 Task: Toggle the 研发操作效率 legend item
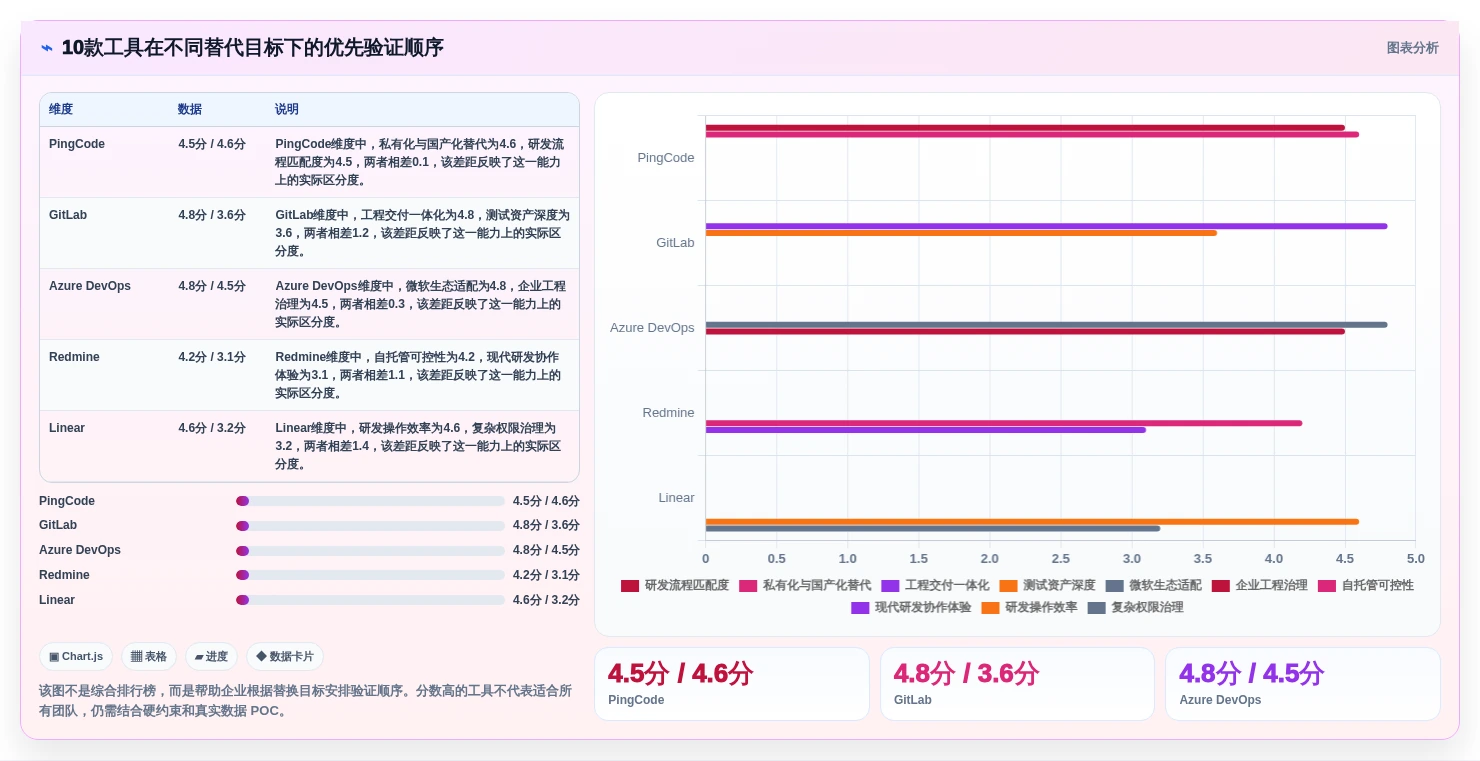(1029, 608)
